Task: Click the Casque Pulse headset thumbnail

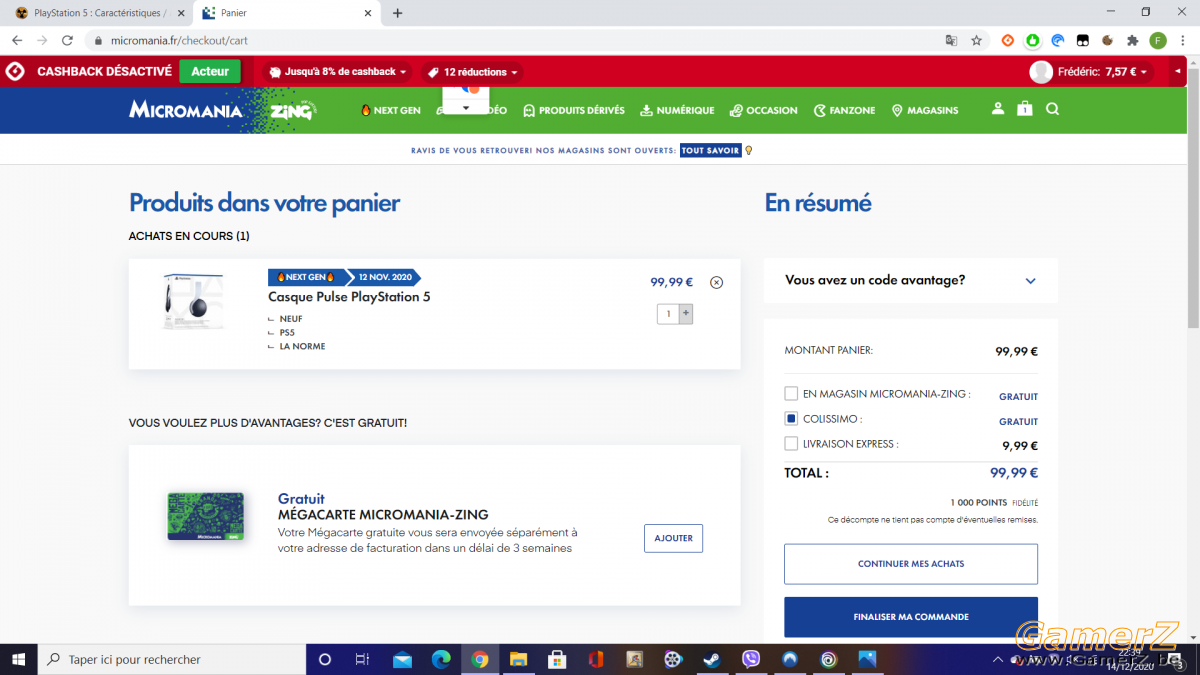Action: [x=193, y=302]
